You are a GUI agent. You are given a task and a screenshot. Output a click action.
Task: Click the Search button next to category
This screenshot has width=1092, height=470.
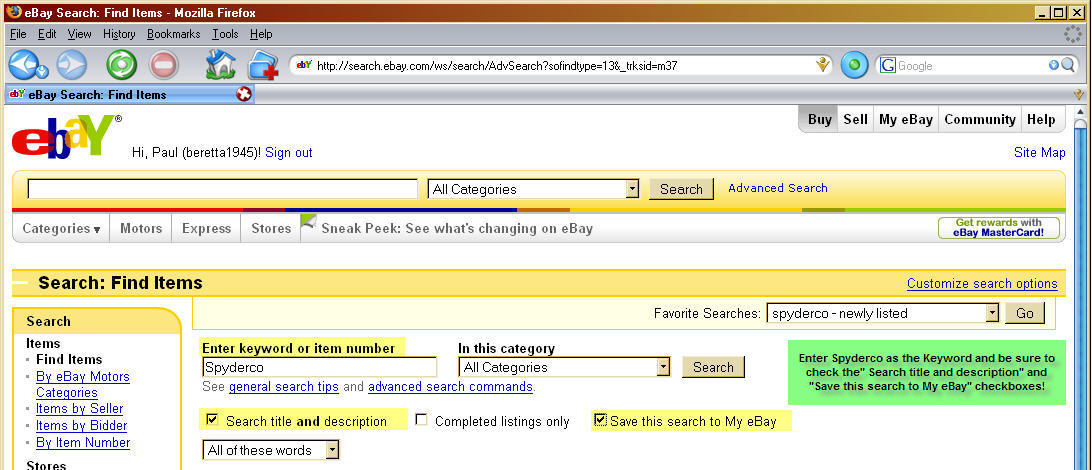point(713,367)
